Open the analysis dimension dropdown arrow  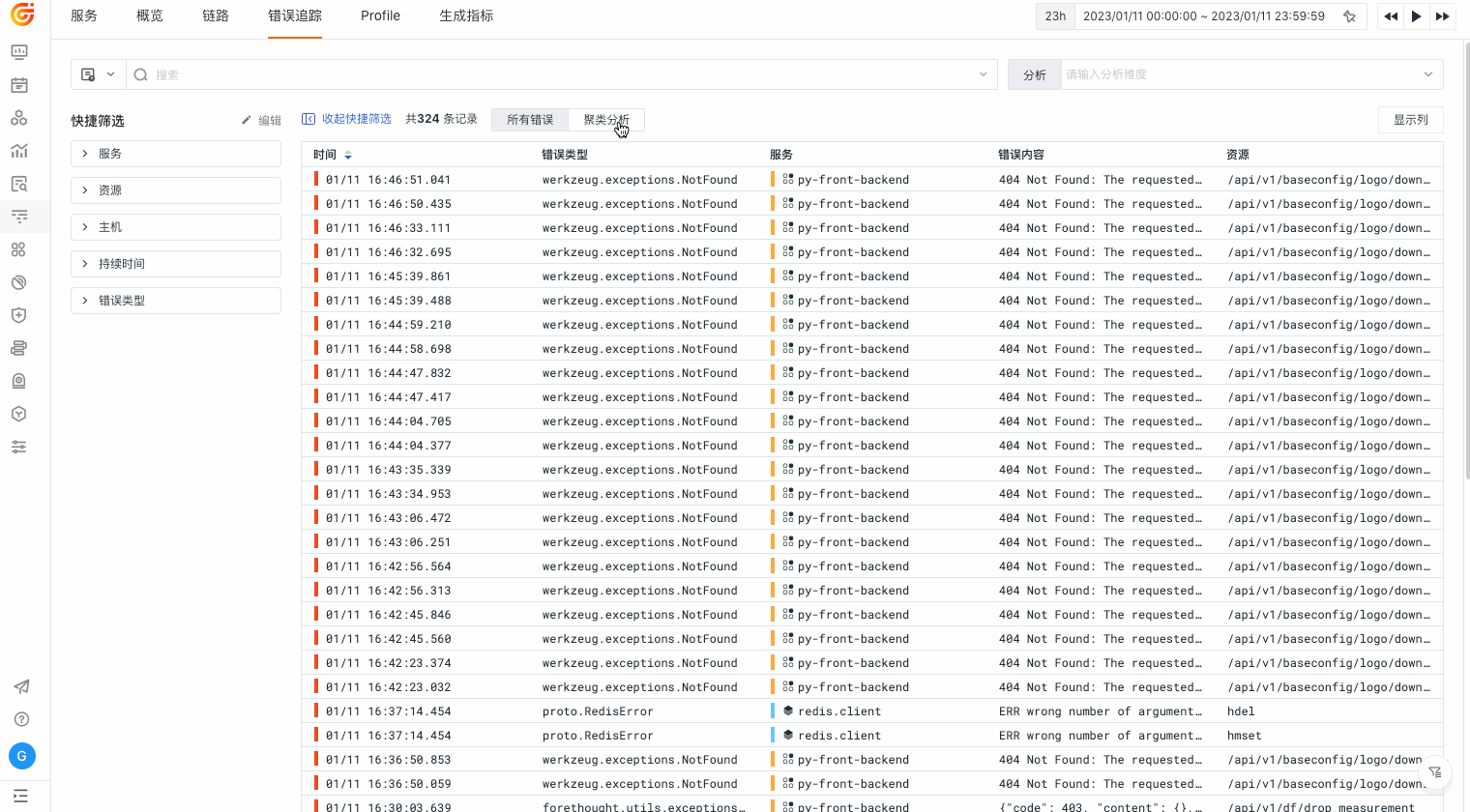1428,74
